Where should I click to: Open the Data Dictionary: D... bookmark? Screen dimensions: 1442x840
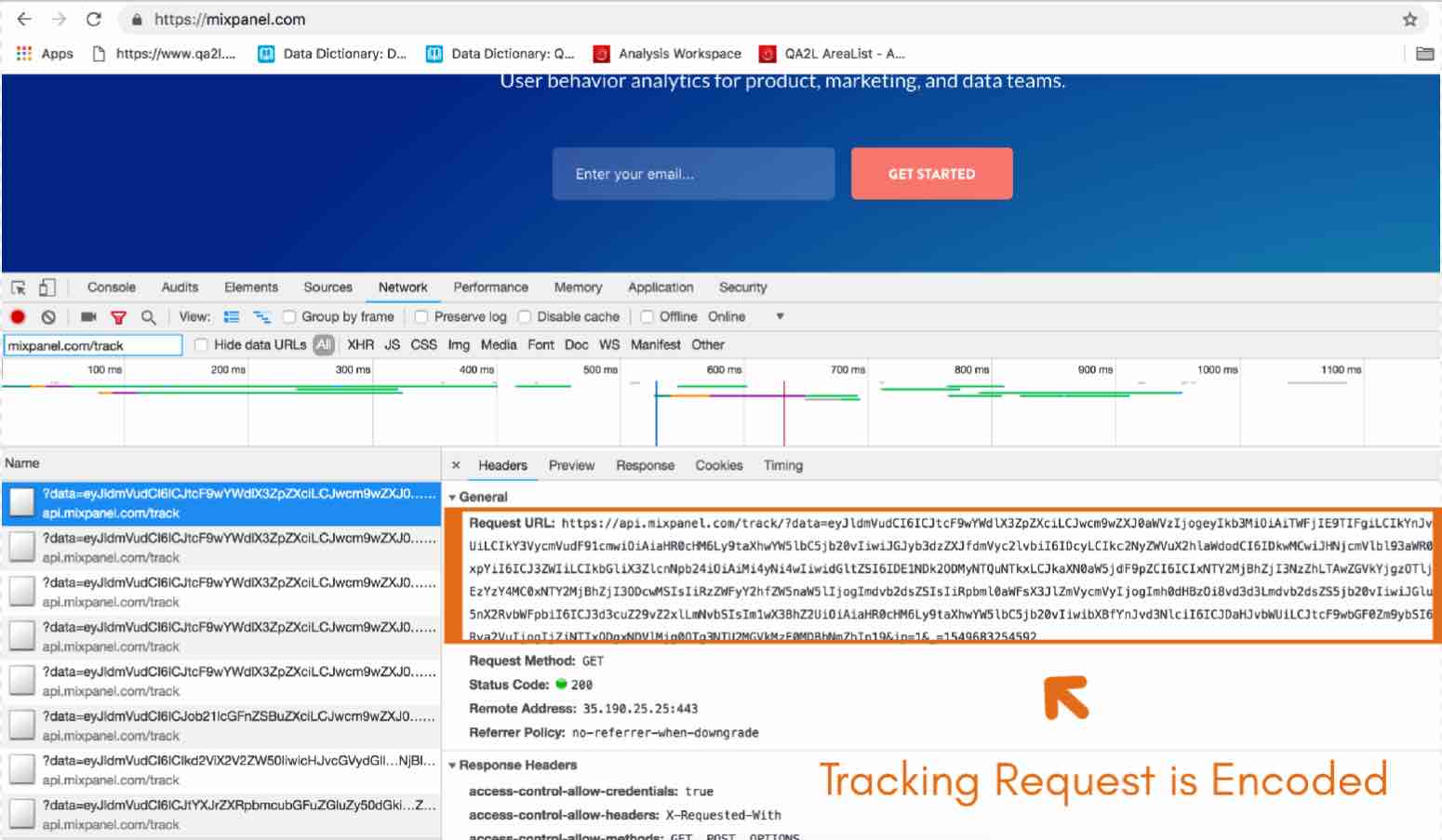332,54
